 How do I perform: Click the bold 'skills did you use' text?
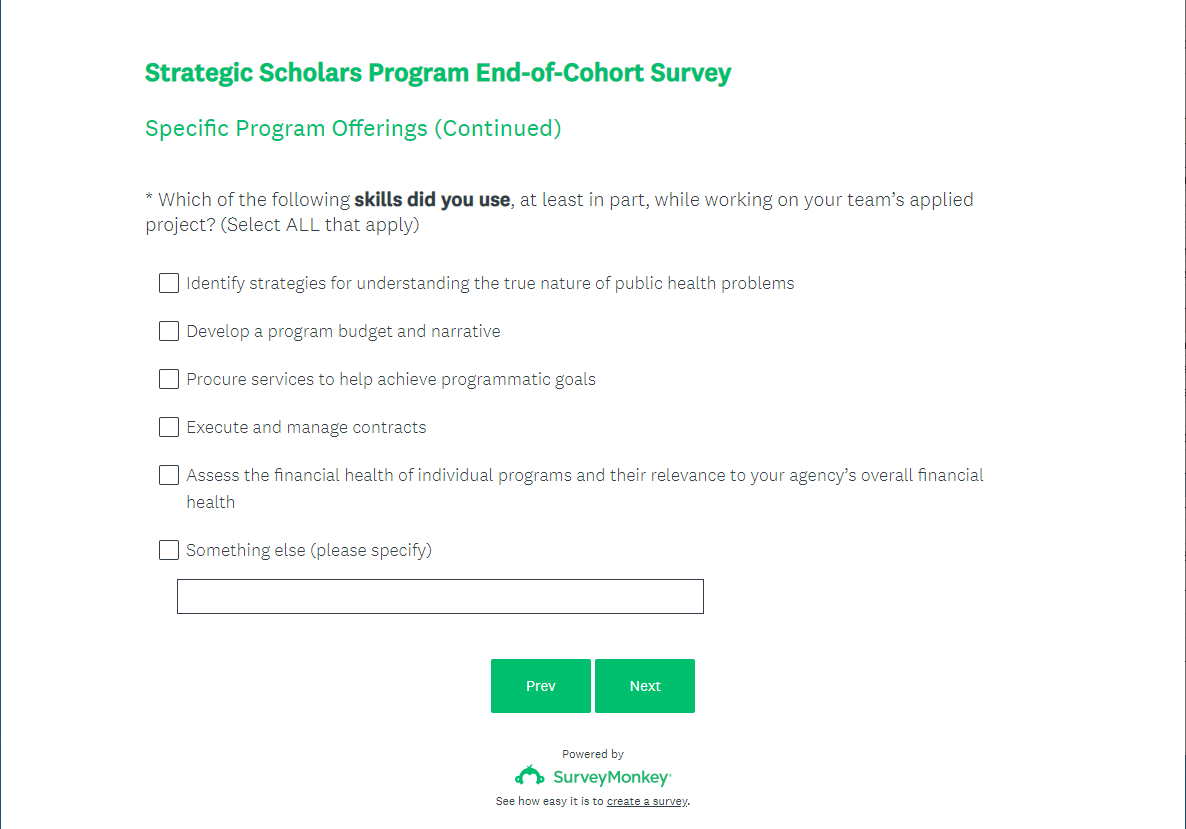point(432,199)
